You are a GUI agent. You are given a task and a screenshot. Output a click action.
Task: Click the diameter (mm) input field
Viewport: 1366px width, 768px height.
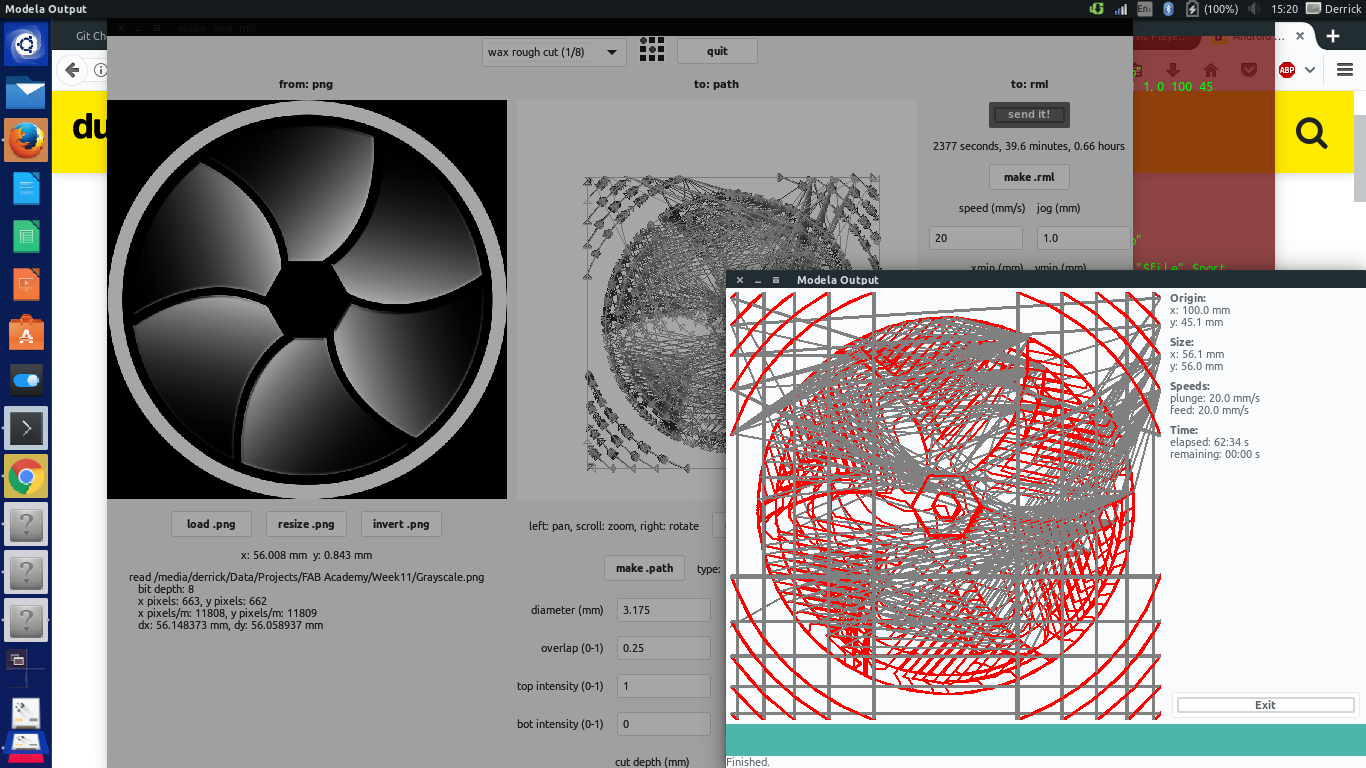coord(663,610)
